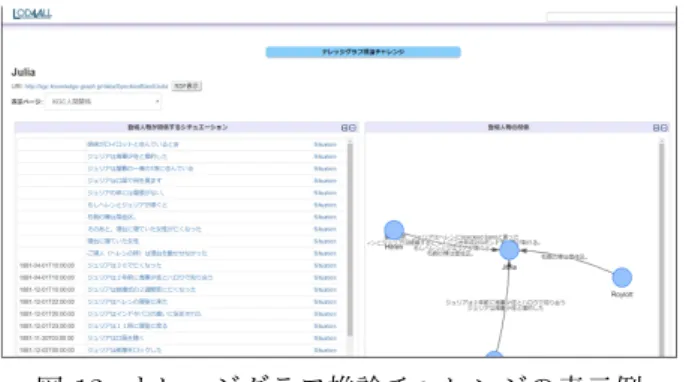Click the small button beside Julia's URI
Screen dimensions: 686x382
(x=186, y=86)
